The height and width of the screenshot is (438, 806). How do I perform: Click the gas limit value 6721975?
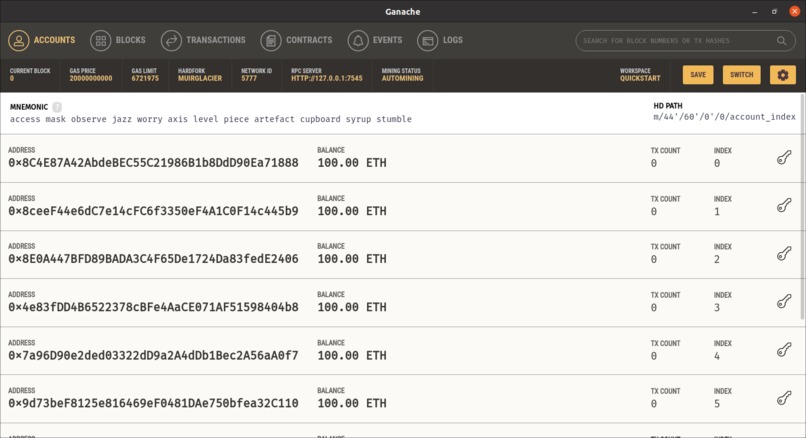(145, 79)
